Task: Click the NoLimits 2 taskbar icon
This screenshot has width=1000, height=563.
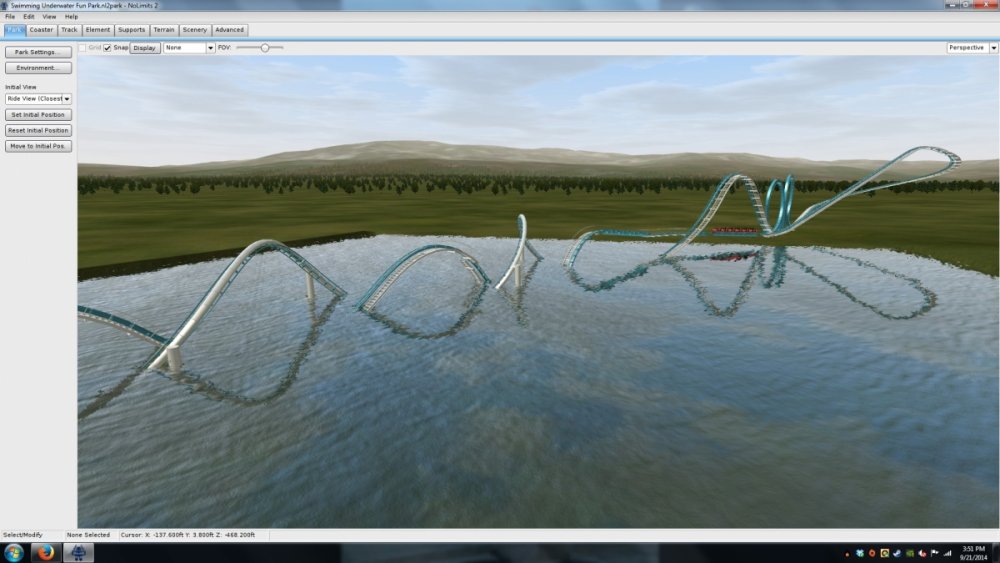Action: tap(78, 552)
